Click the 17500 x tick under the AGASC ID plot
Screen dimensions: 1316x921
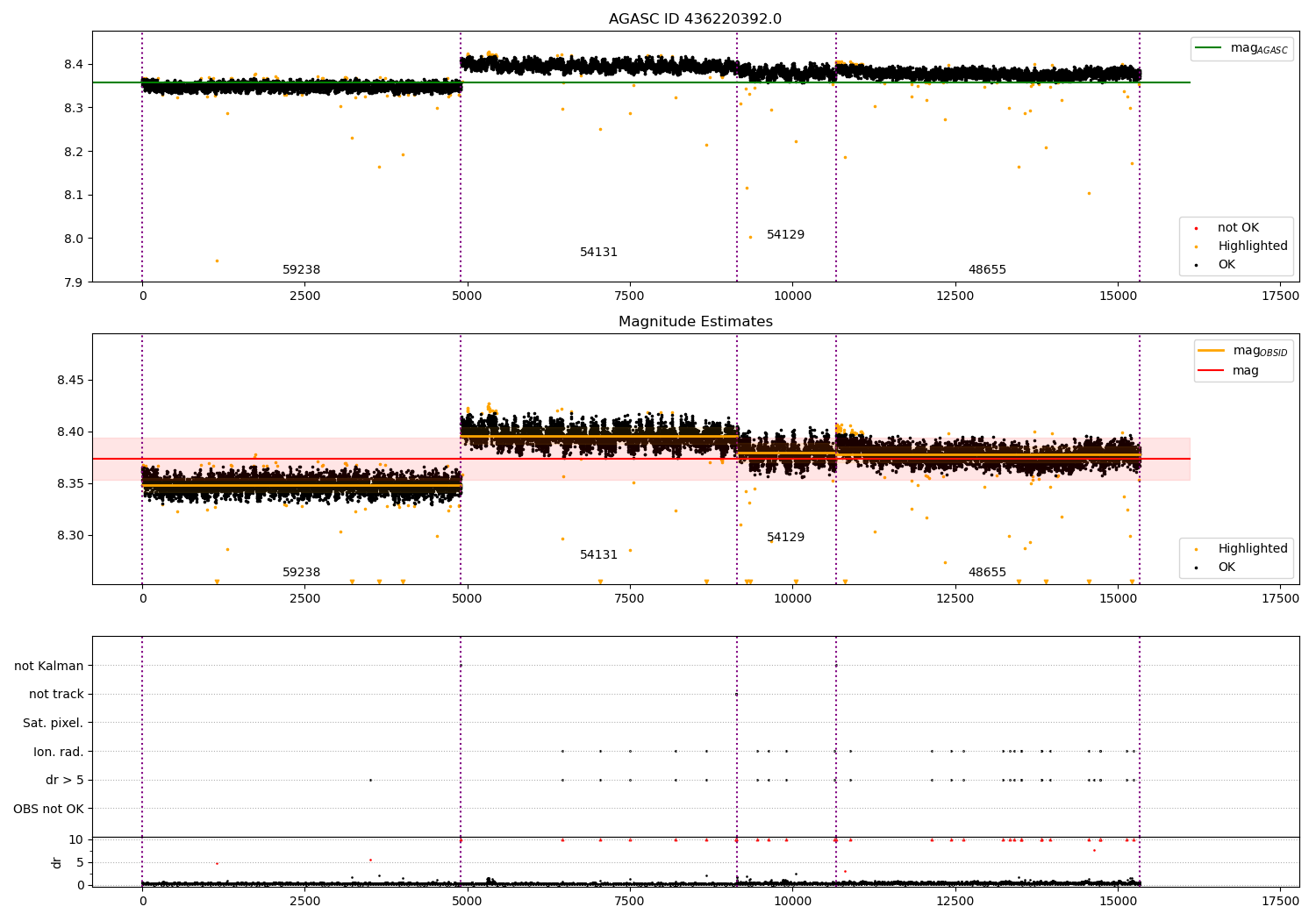pyautogui.click(x=1280, y=296)
